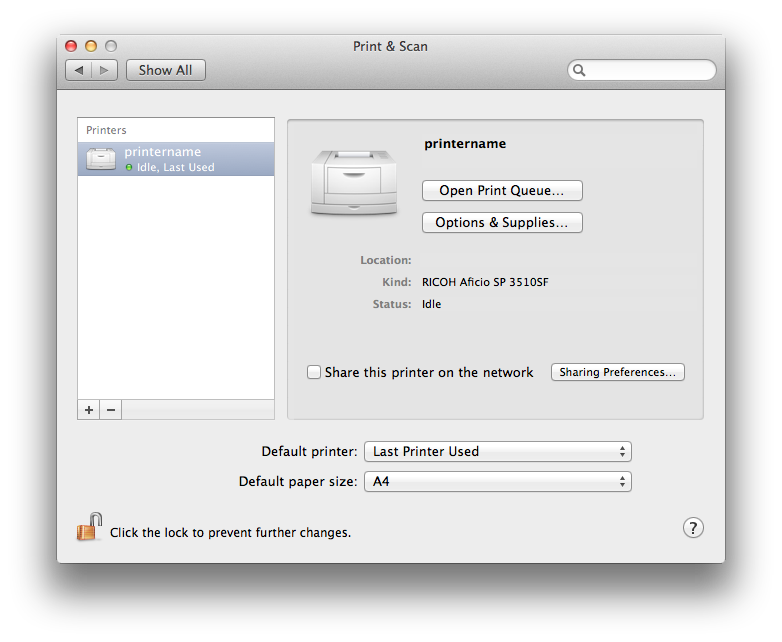The width and height of the screenshot is (782, 642).
Task: Click the Status: label
Action: coord(392,304)
